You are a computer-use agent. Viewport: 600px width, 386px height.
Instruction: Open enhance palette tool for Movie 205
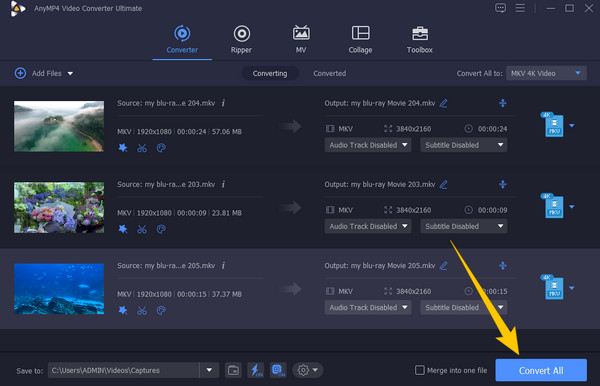pyautogui.click(x=161, y=310)
